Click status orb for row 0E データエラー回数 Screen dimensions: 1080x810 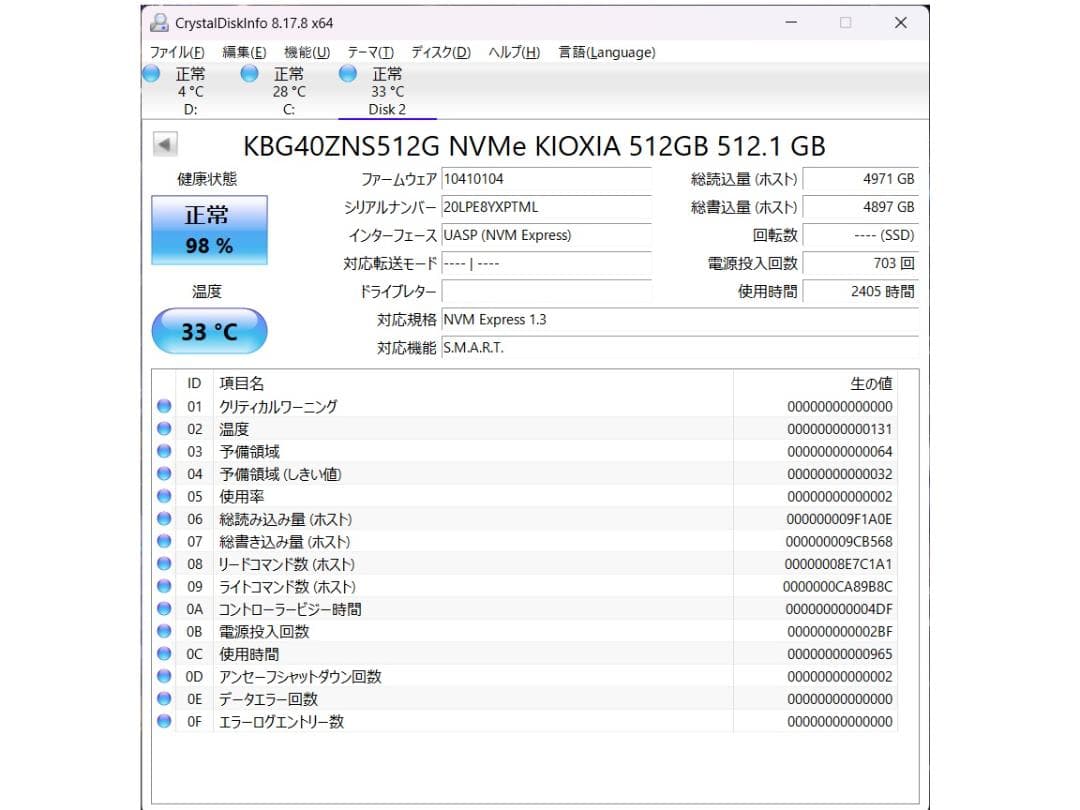[164, 698]
